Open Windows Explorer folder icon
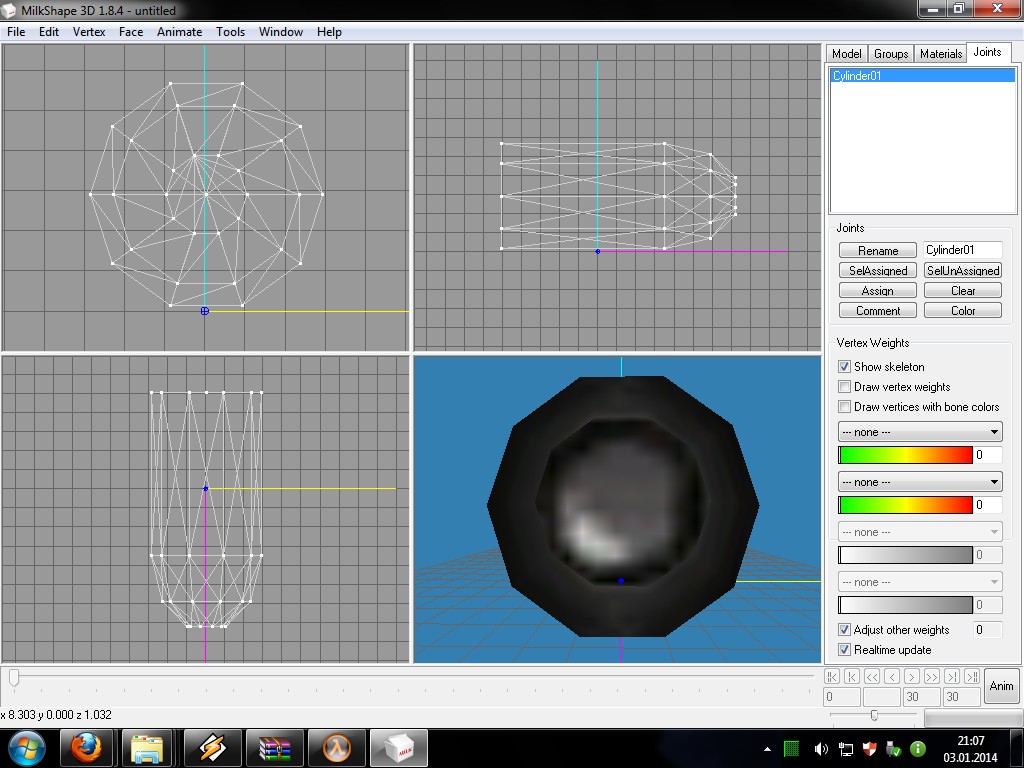This screenshot has height=768, width=1024. [149, 748]
